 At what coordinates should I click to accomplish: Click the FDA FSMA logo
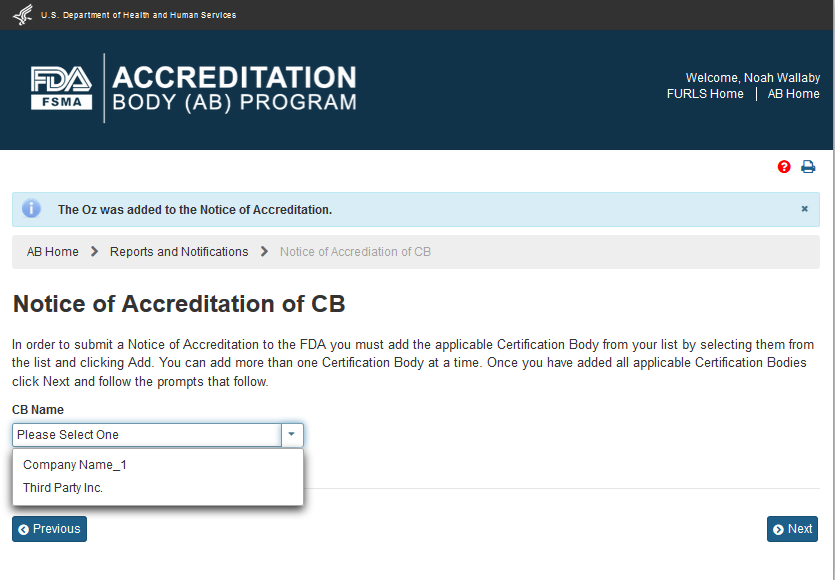62,88
